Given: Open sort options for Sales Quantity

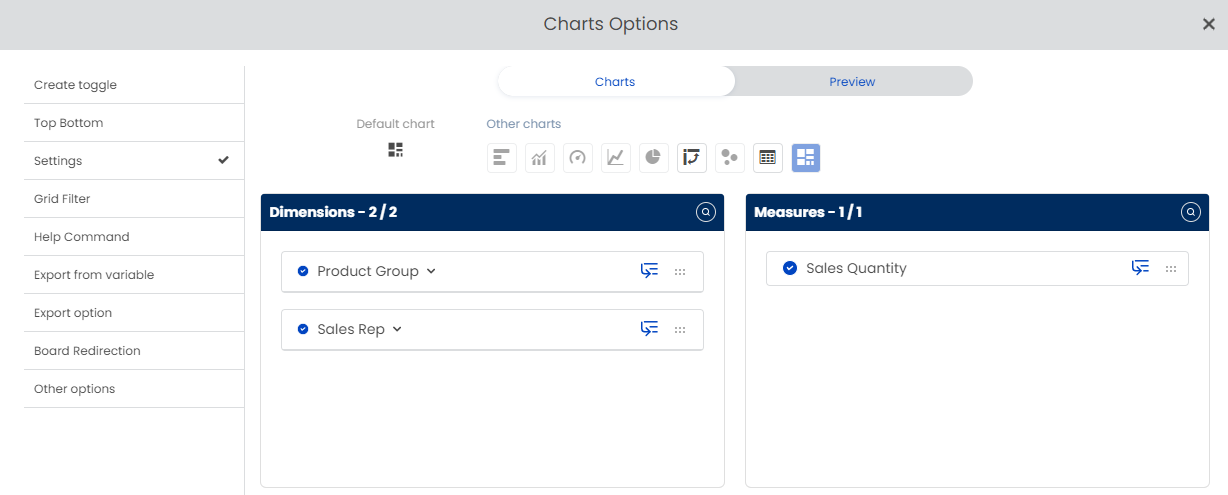Looking at the screenshot, I should (x=1140, y=268).
